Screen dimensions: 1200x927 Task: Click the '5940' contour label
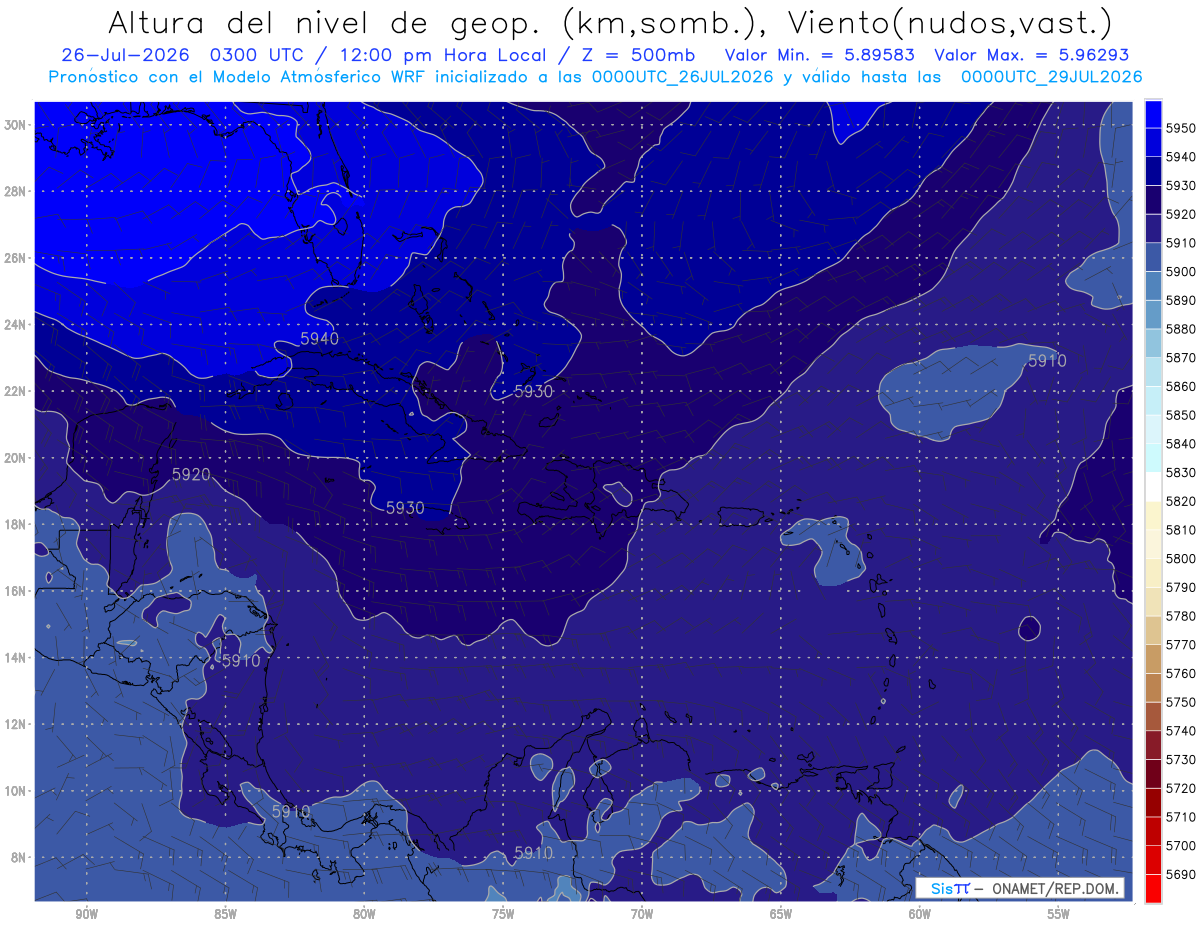point(320,339)
